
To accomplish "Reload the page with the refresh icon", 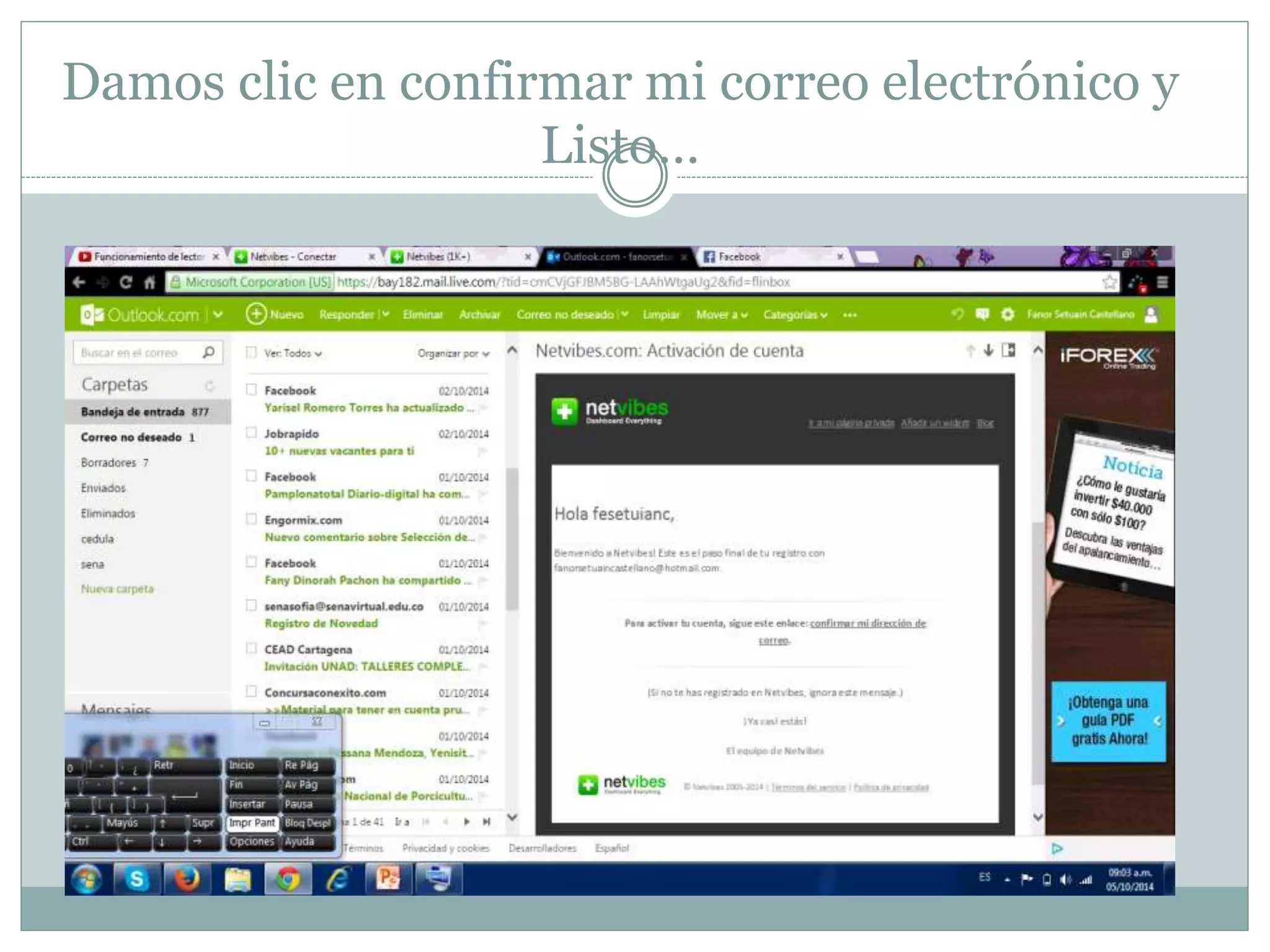I will point(126,283).
